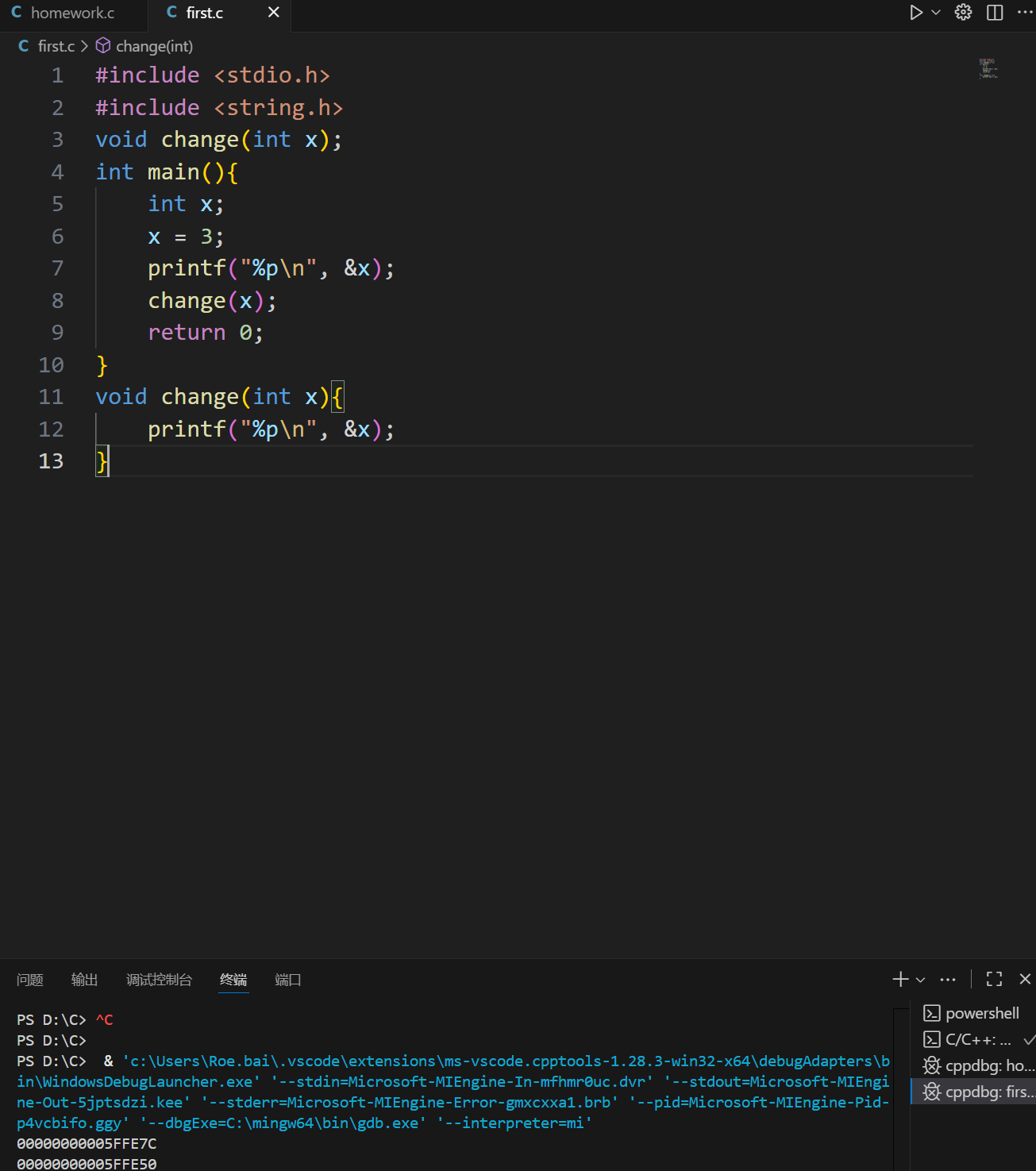This screenshot has height=1171, width=1036.
Task: Click the 'x = 3;' statement
Action: (186, 237)
